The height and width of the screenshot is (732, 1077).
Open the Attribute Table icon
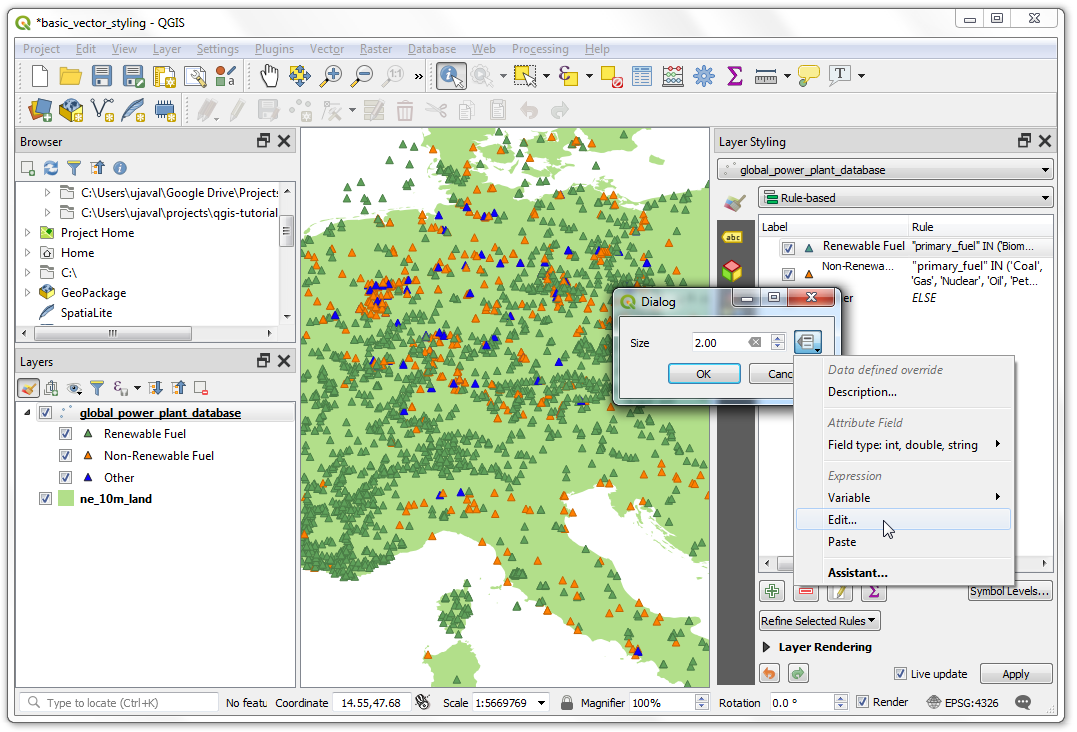pos(642,76)
